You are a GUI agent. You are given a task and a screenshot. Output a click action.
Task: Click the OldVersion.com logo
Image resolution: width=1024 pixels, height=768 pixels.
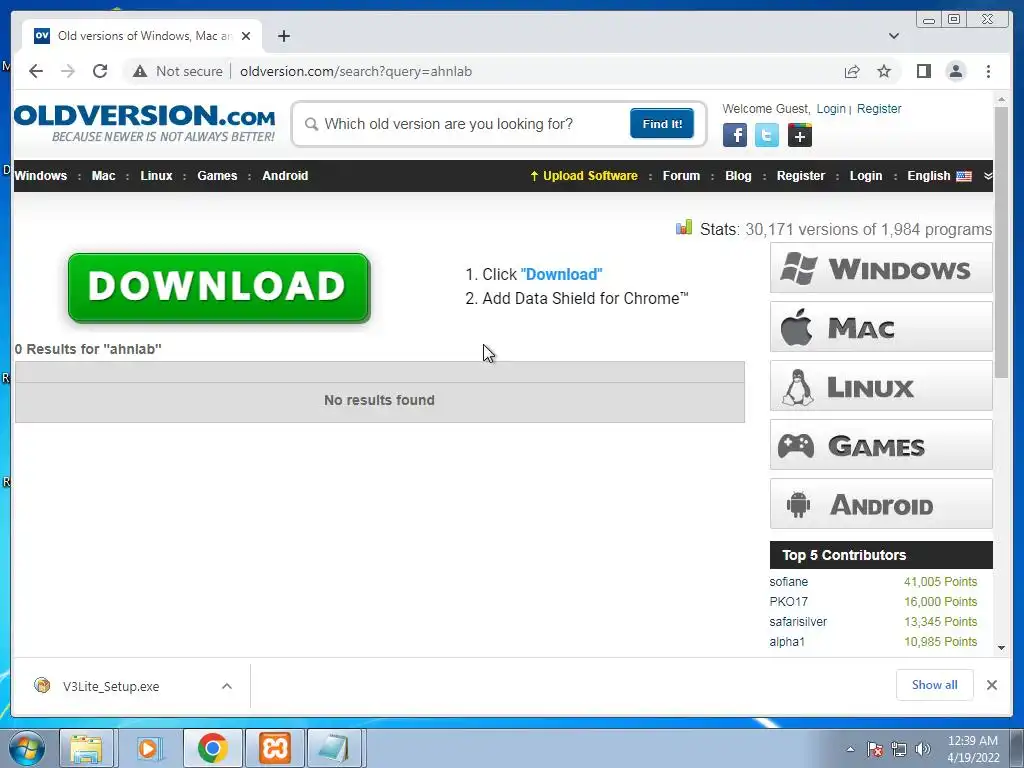click(144, 123)
